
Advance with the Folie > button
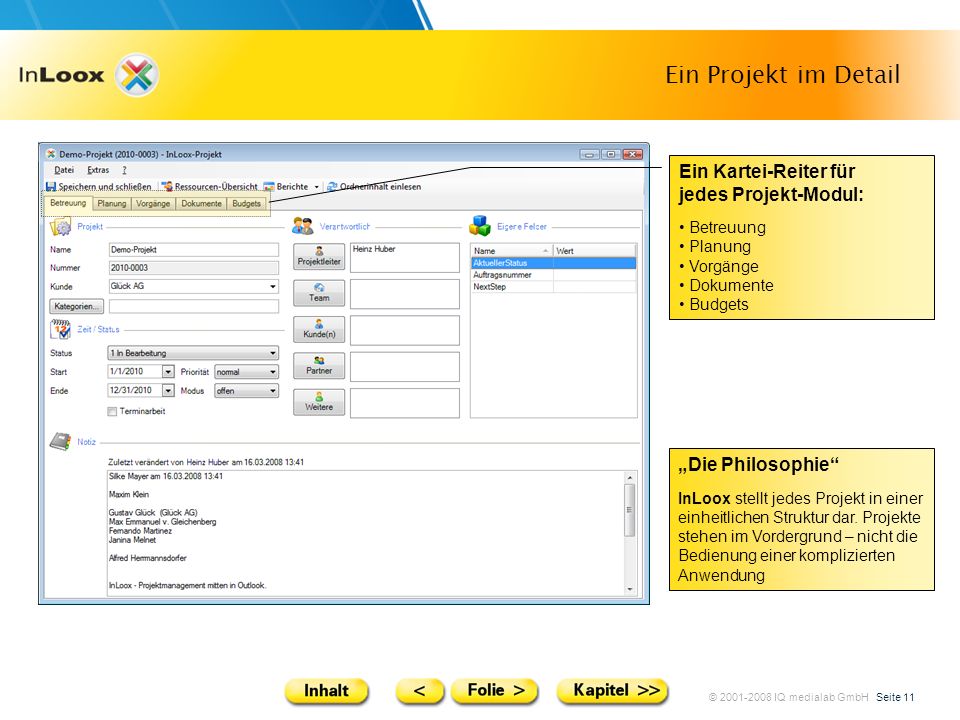(495, 691)
